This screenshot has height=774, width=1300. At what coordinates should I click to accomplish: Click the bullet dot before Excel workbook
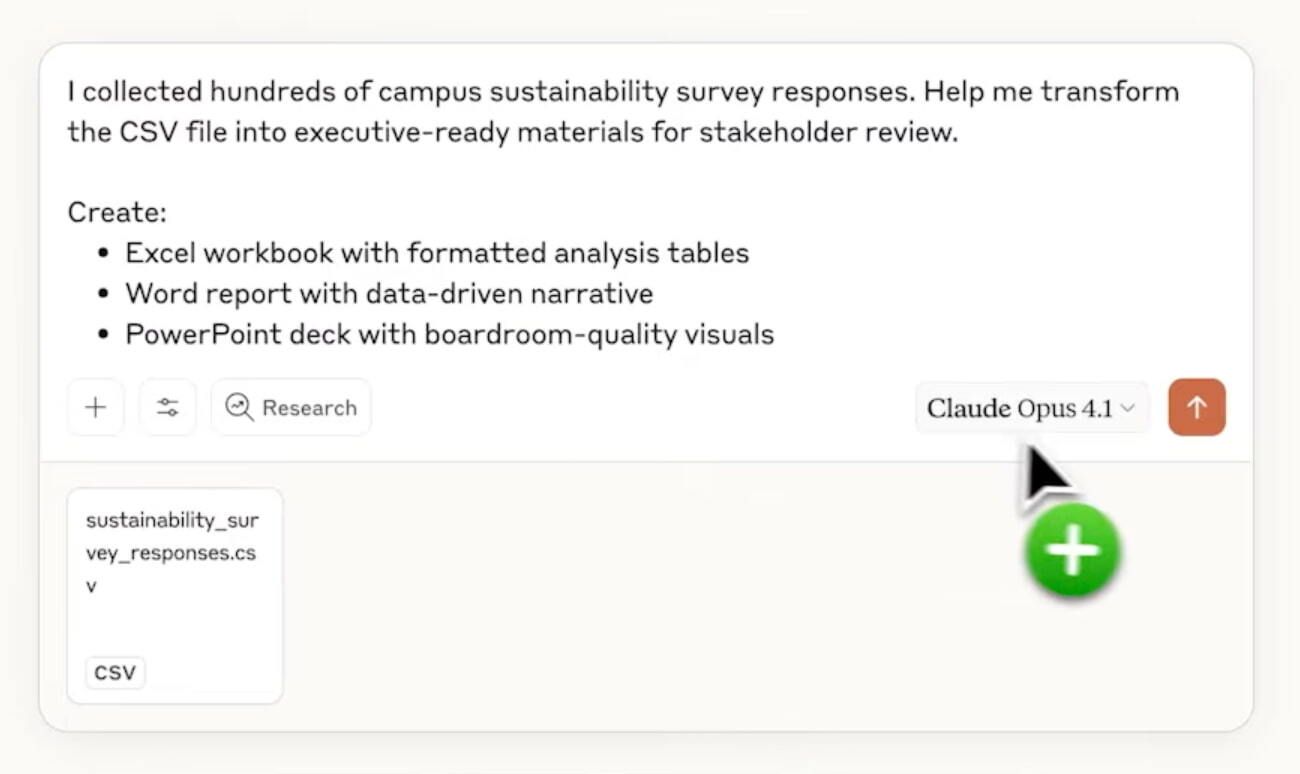[103, 254]
